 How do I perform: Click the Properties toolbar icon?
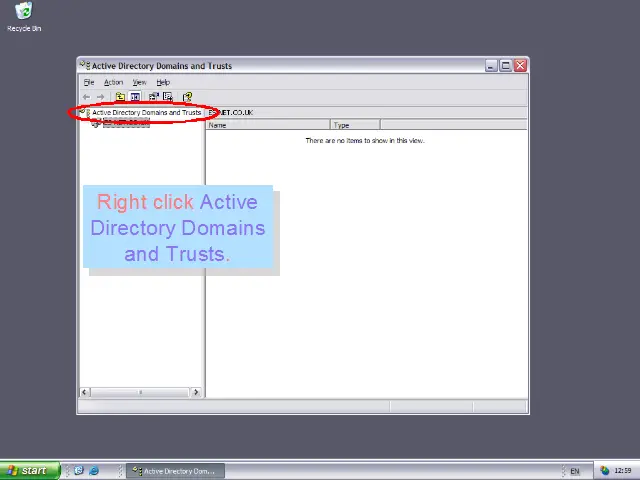point(153,97)
